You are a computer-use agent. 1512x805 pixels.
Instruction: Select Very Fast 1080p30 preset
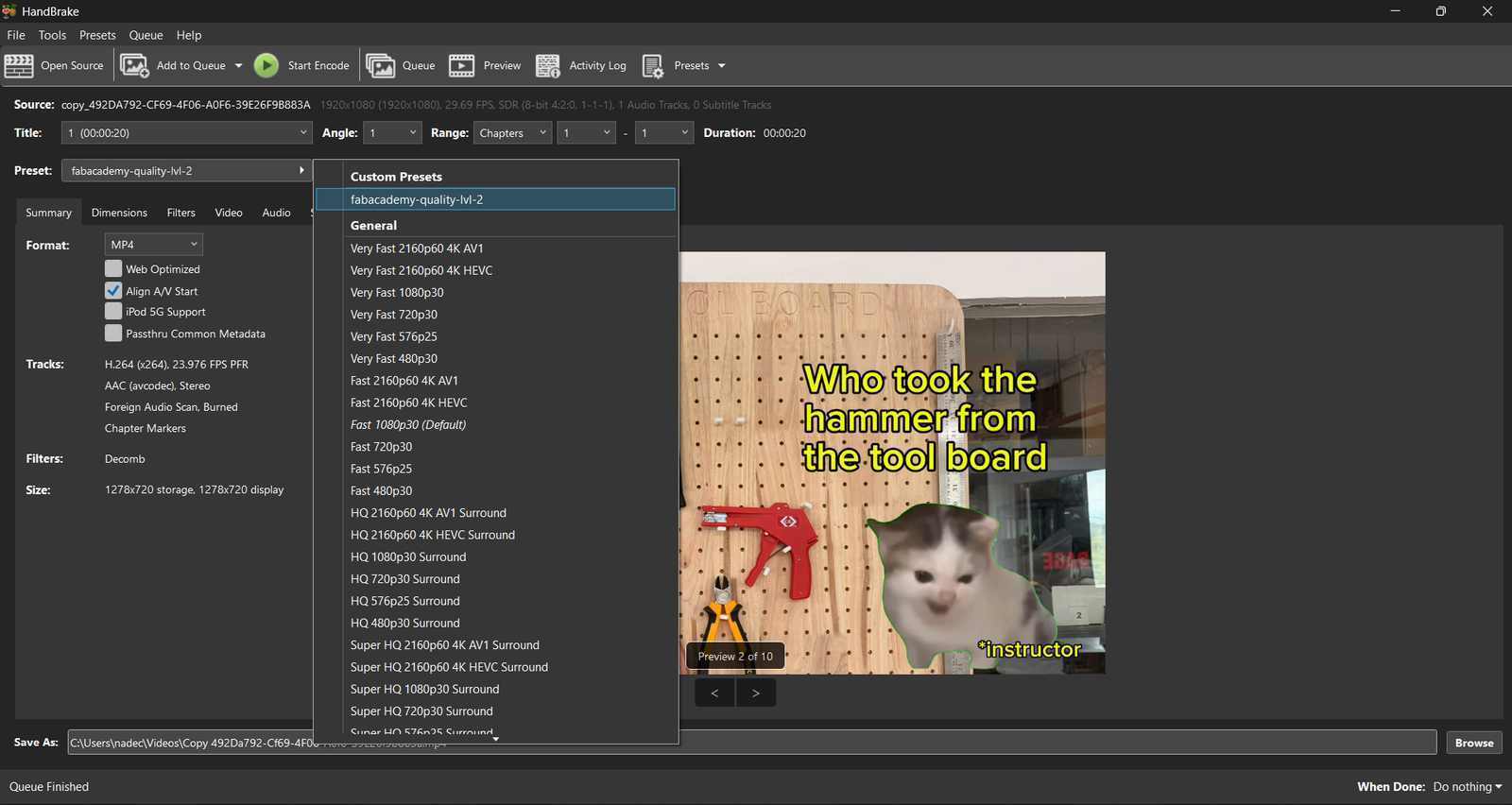click(495, 293)
